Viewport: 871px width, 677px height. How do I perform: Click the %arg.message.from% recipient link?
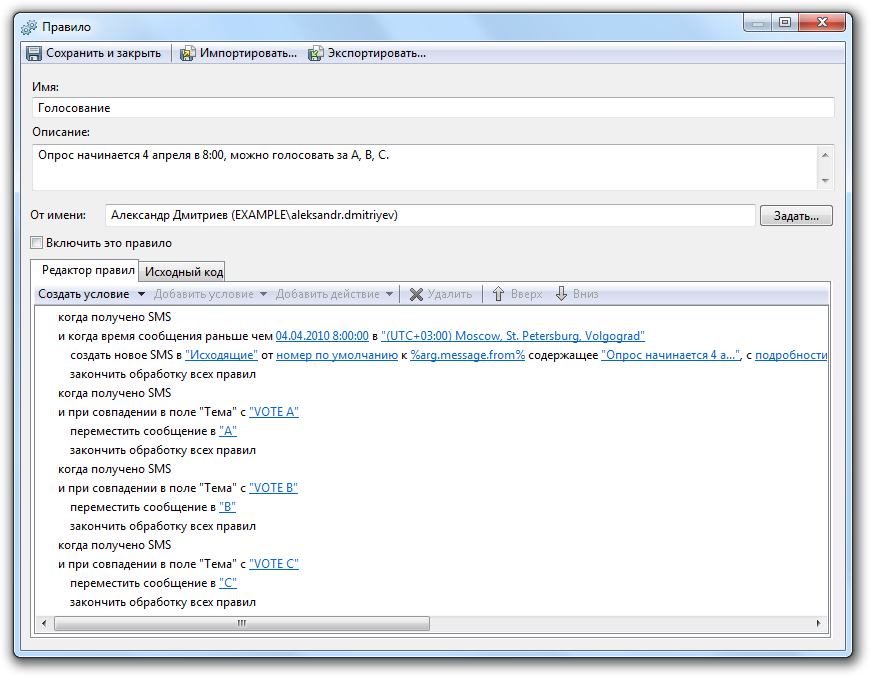click(x=467, y=355)
